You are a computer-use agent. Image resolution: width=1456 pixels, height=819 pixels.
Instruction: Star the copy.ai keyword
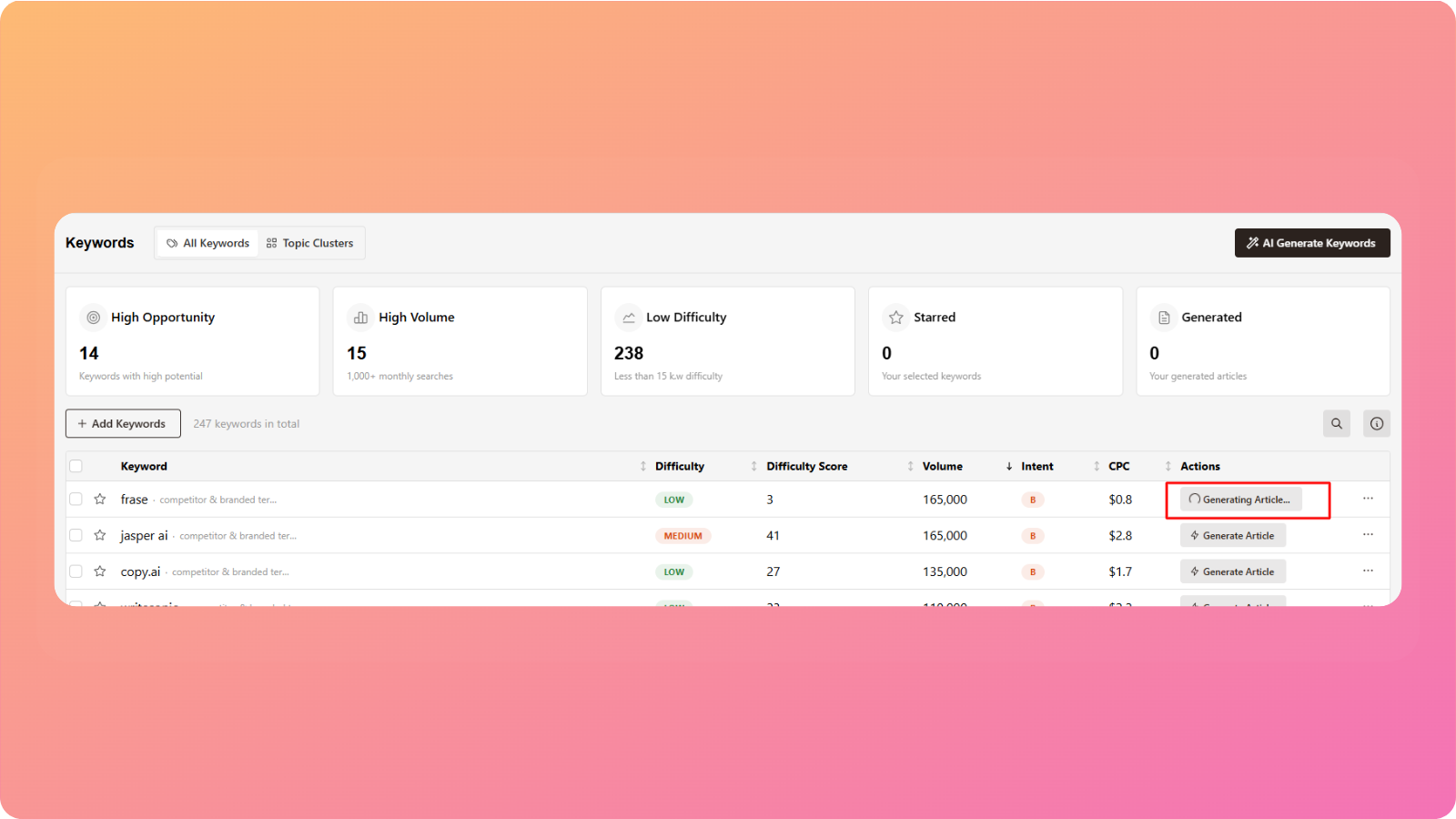pyautogui.click(x=100, y=571)
